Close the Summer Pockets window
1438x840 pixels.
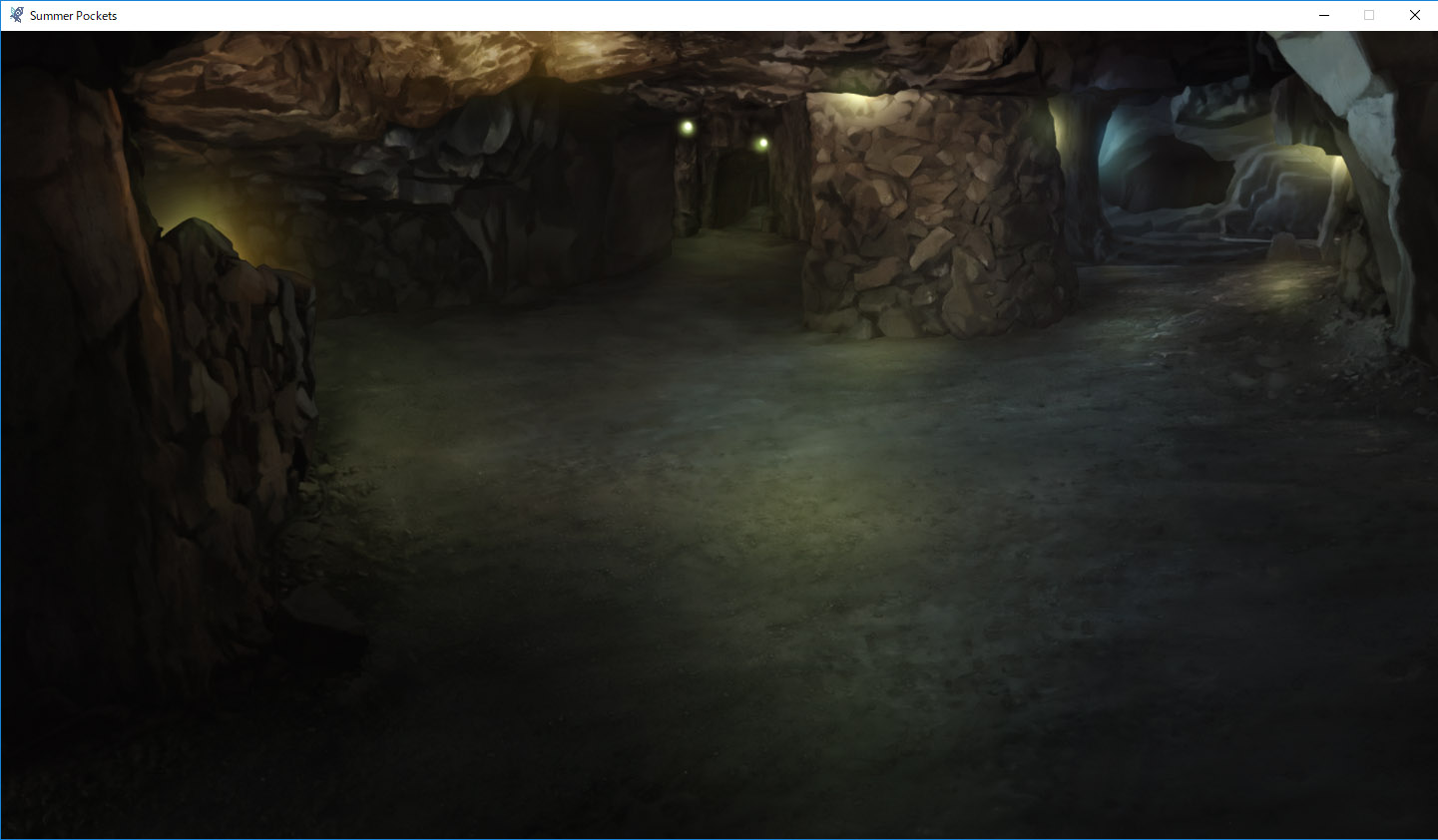1415,15
